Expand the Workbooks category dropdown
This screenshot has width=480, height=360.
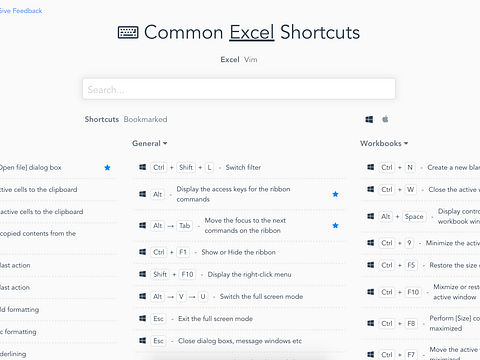384,143
